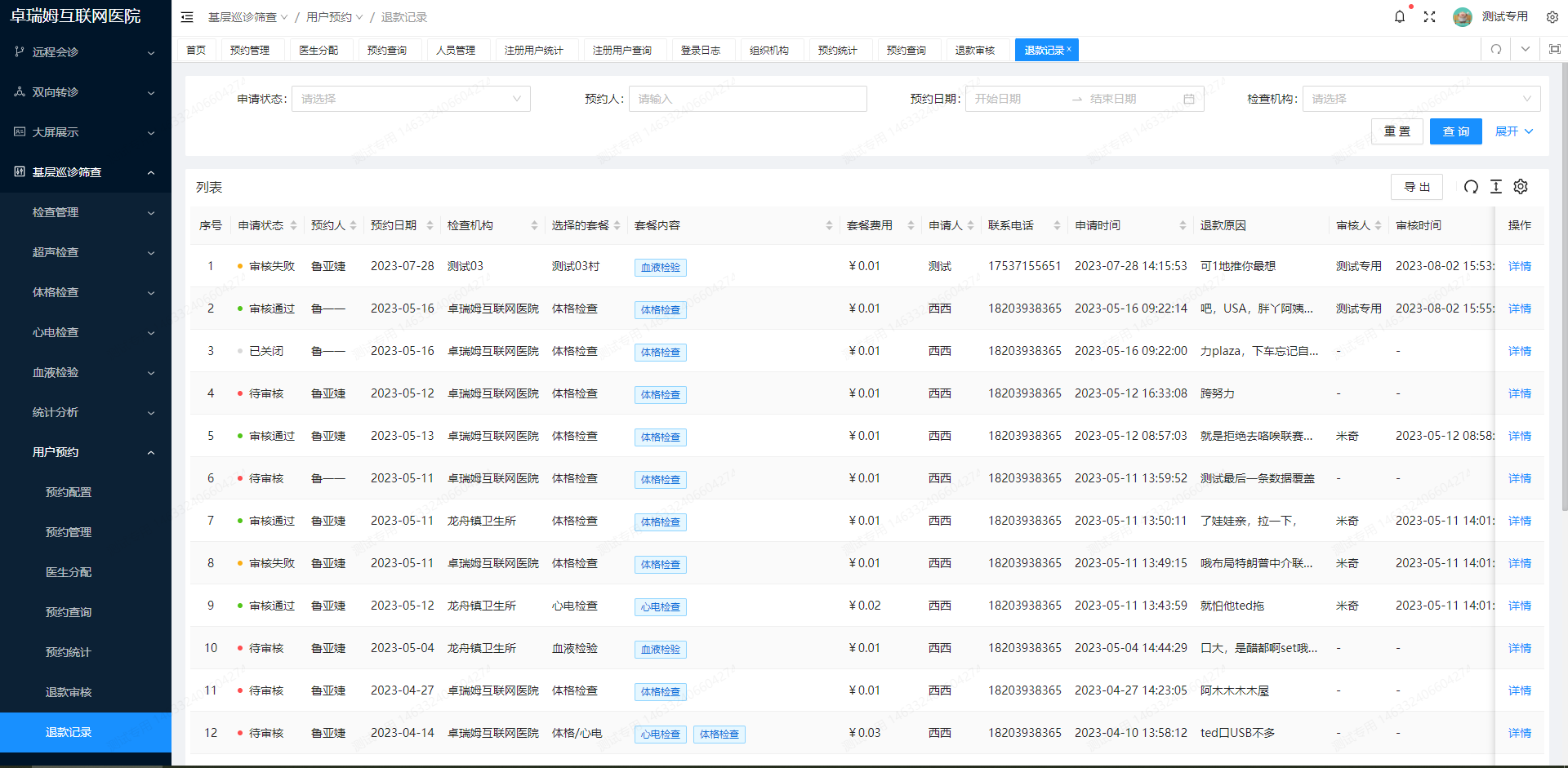The image size is (1568, 768).
Task: Close the 退款记录 tab
Action: point(1069,49)
